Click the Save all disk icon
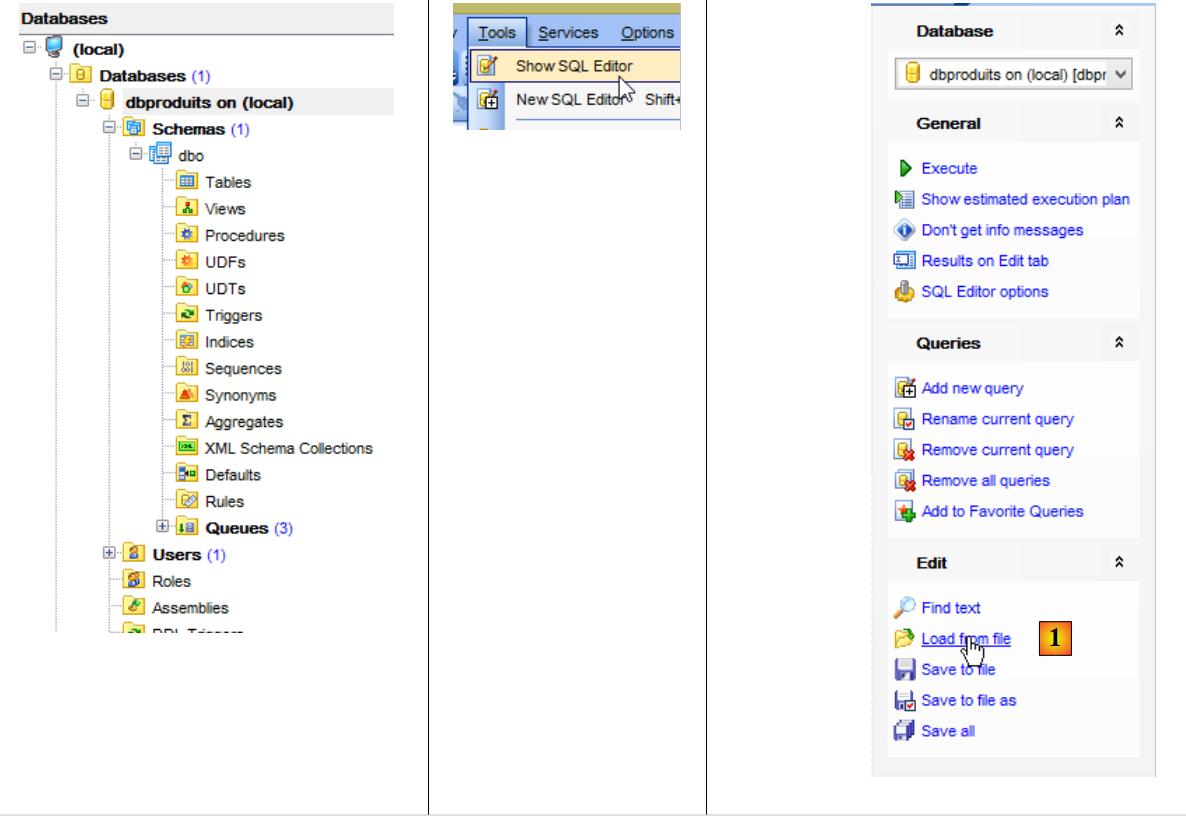The image size is (1186, 822). (905, 731)
